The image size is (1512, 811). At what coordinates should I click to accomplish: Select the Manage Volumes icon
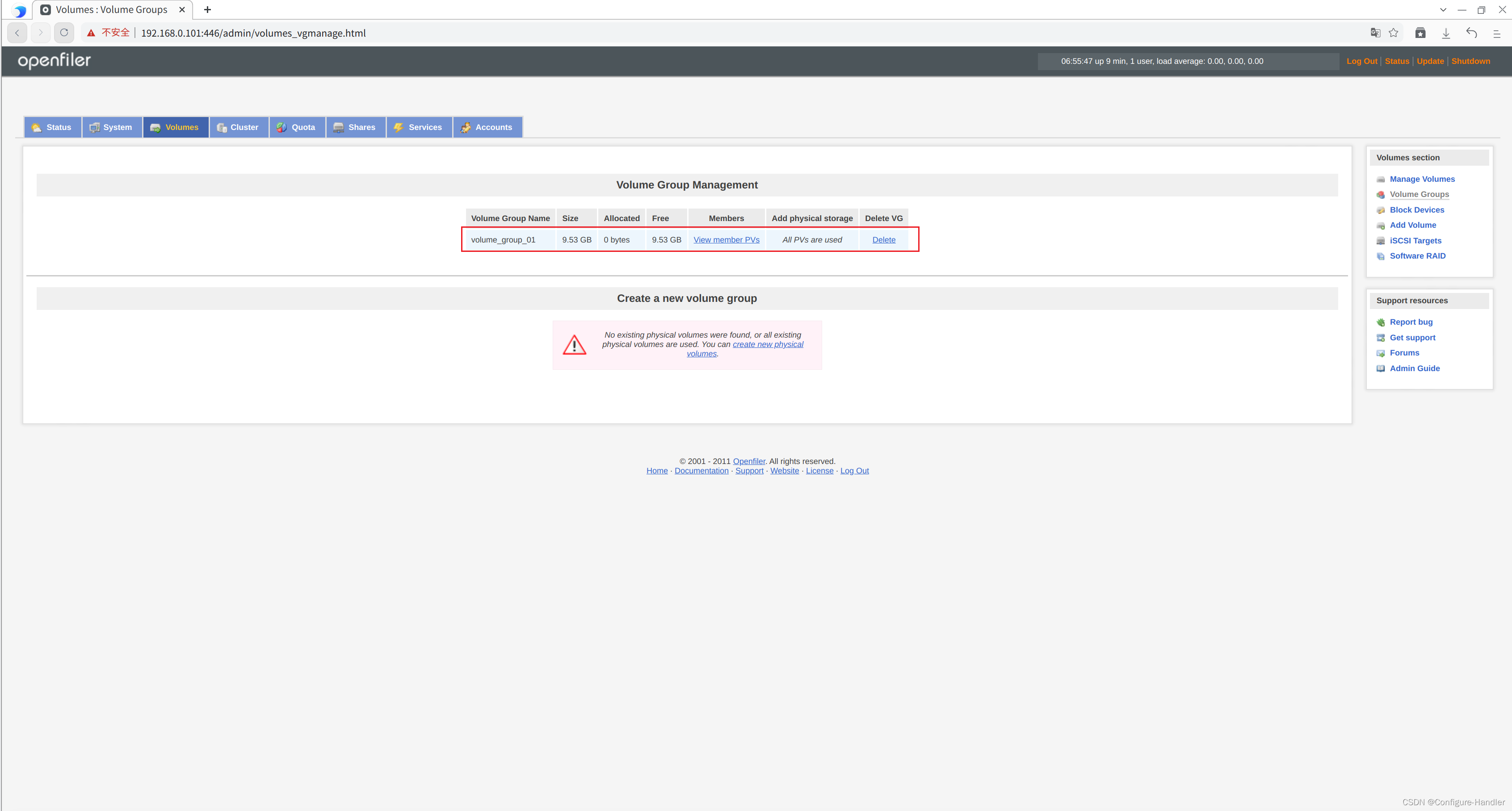click(x=1382, y=179)
